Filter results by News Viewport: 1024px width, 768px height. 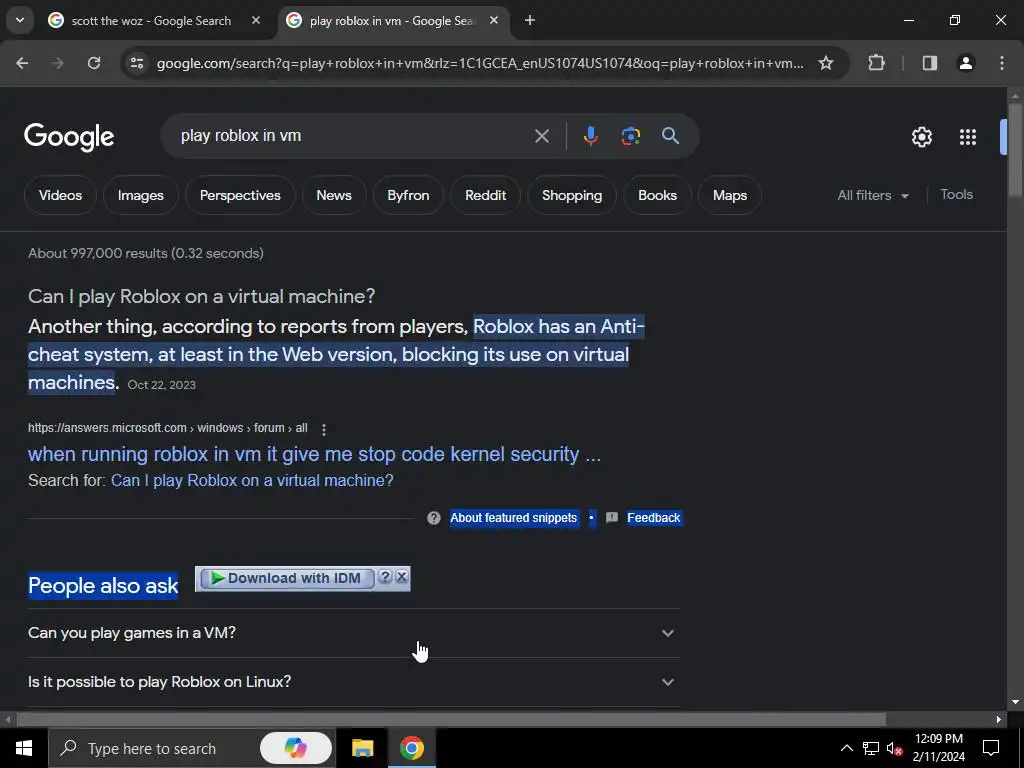coord(334,195)
